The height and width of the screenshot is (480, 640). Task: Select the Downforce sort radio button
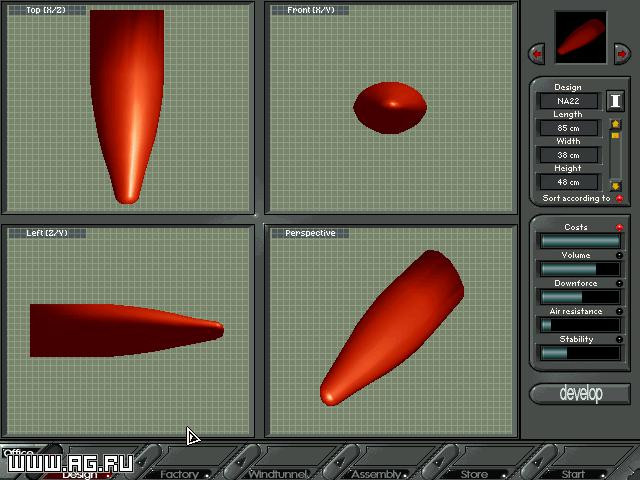pyautogui.click(x=619, y=283)
